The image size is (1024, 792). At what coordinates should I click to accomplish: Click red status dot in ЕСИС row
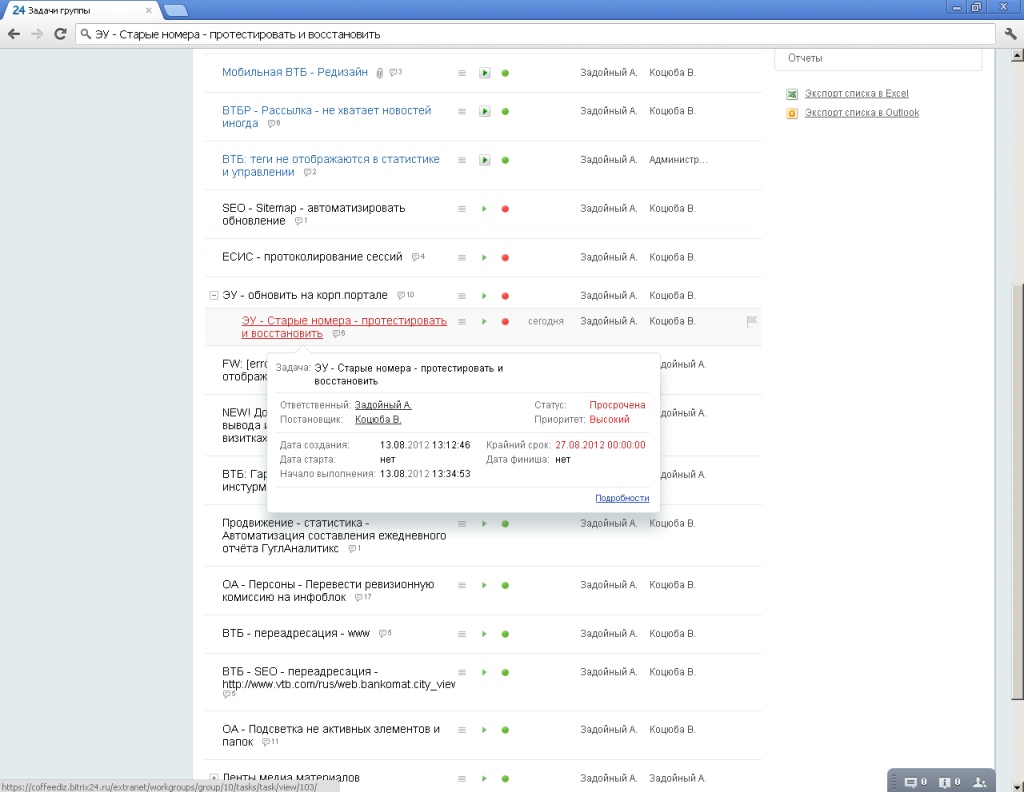point(505,258)
